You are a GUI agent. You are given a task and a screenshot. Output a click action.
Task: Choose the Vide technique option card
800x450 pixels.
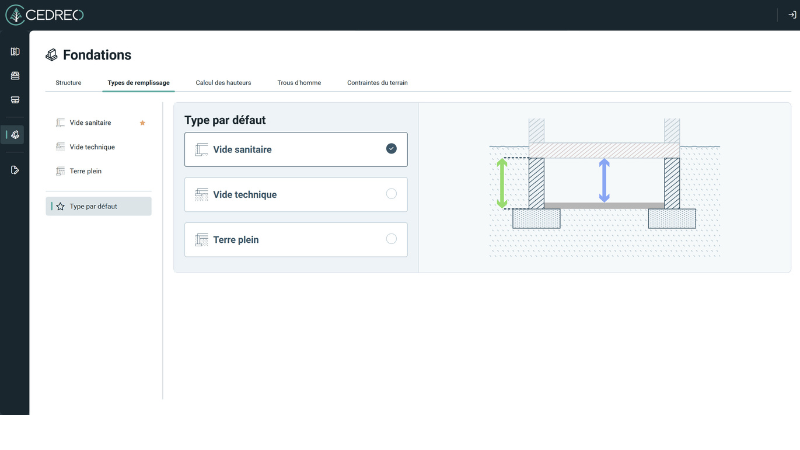[x=296, y=194]
